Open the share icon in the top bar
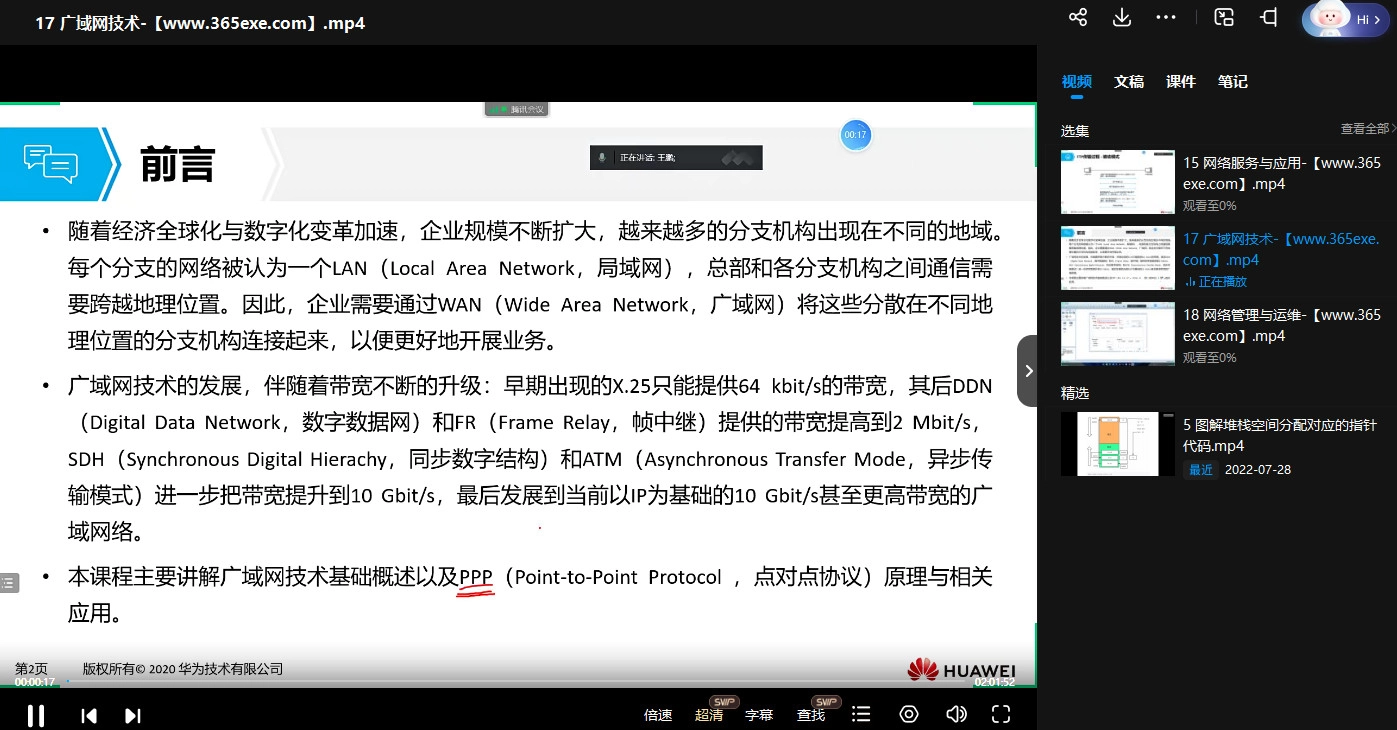 click(1077, 18)
